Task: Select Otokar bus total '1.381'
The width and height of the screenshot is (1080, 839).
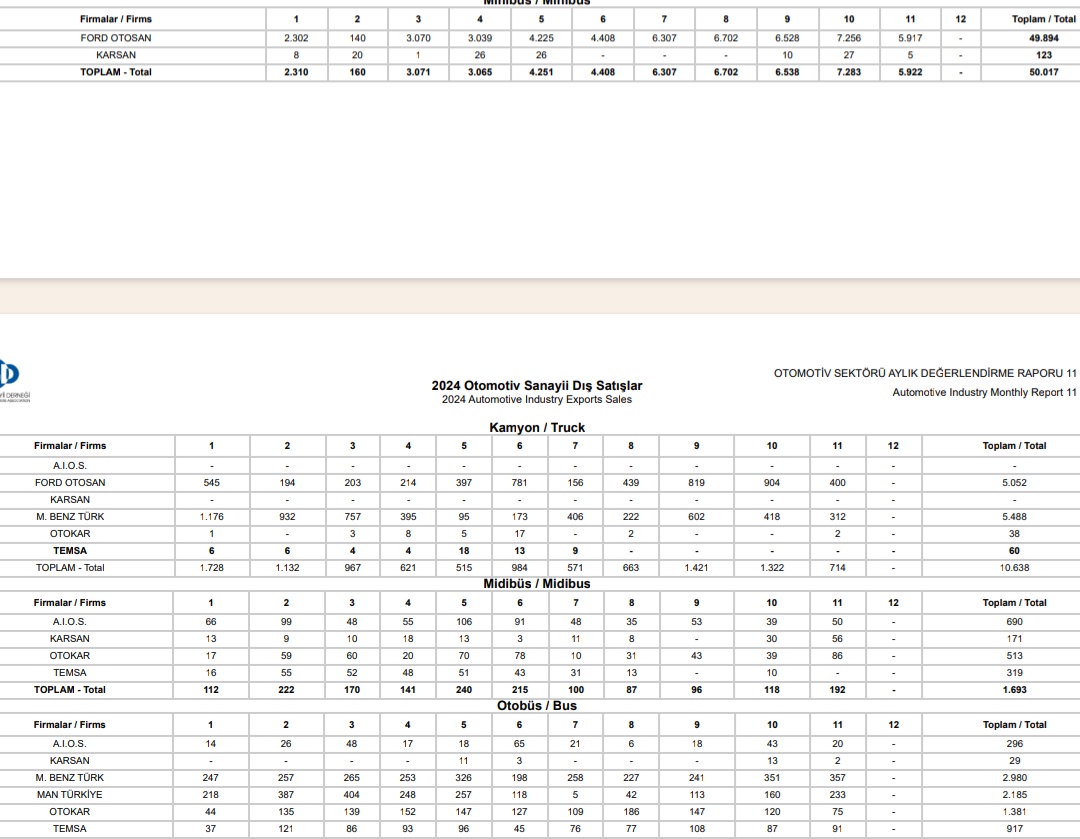Action: click(x=1014, y=811)
